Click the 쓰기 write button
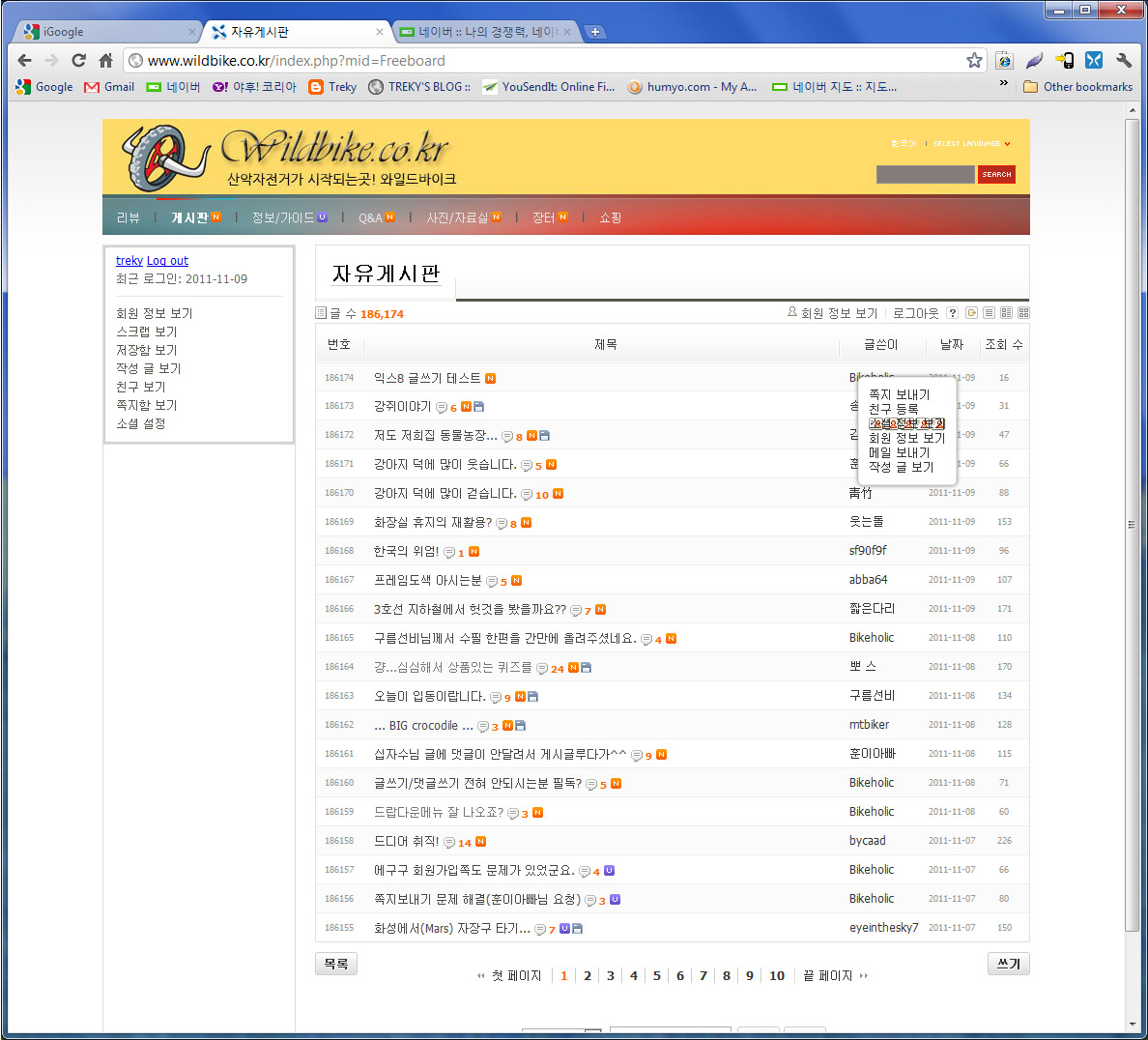The width and height of the screenshot is (1148, 1040). (1008, 964)
